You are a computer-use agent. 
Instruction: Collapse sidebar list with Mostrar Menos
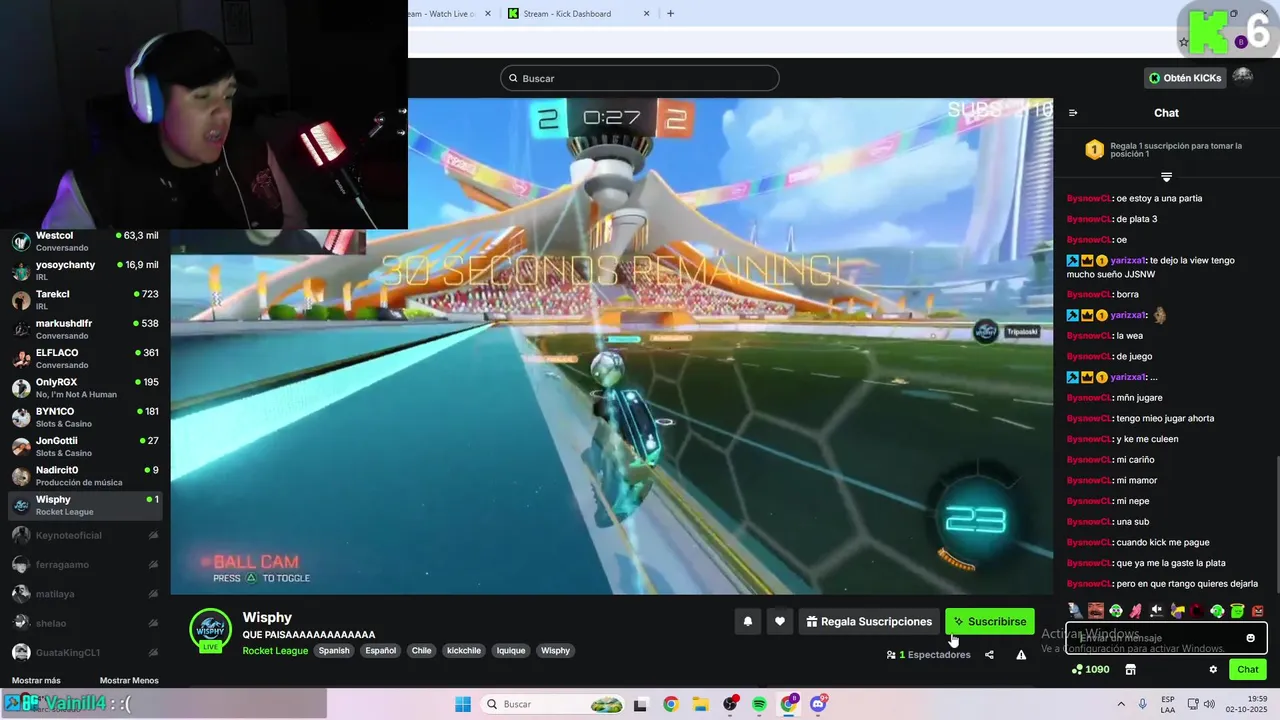click(129, 680)
